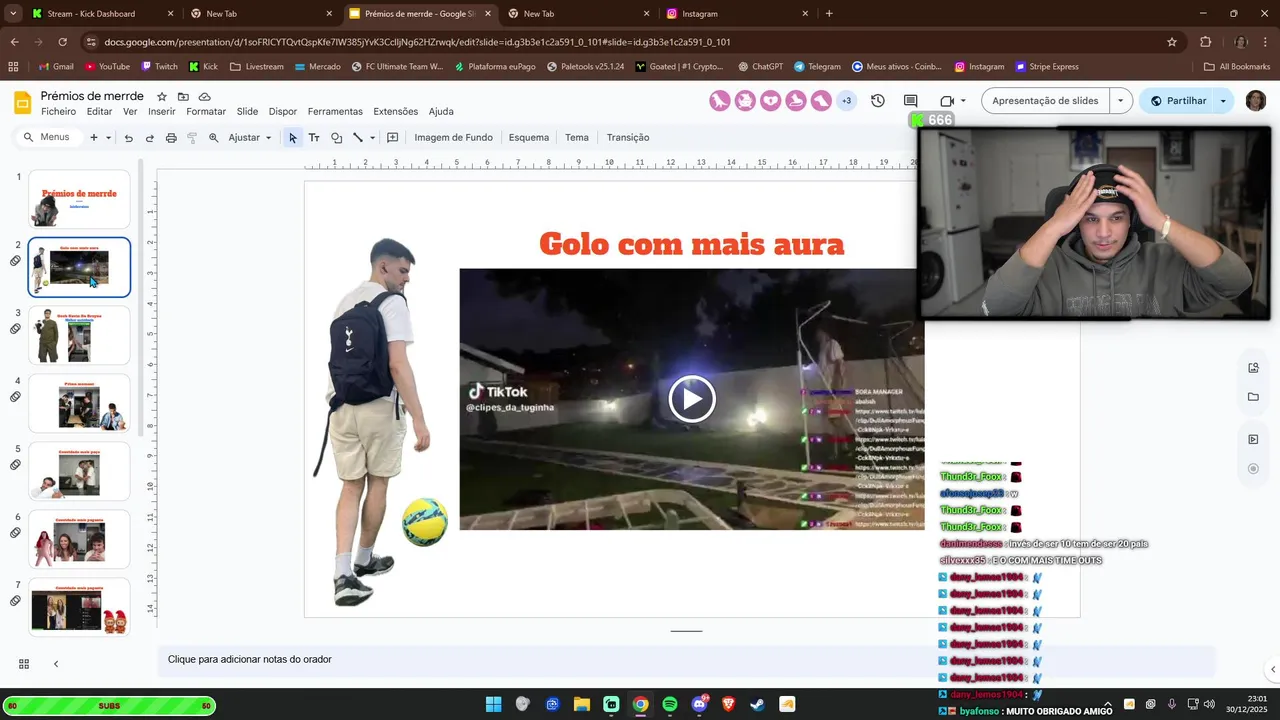This screenshot has width=1280, height=720.
Task: Open the Formatar menu
Action: (x=206, y=112)
